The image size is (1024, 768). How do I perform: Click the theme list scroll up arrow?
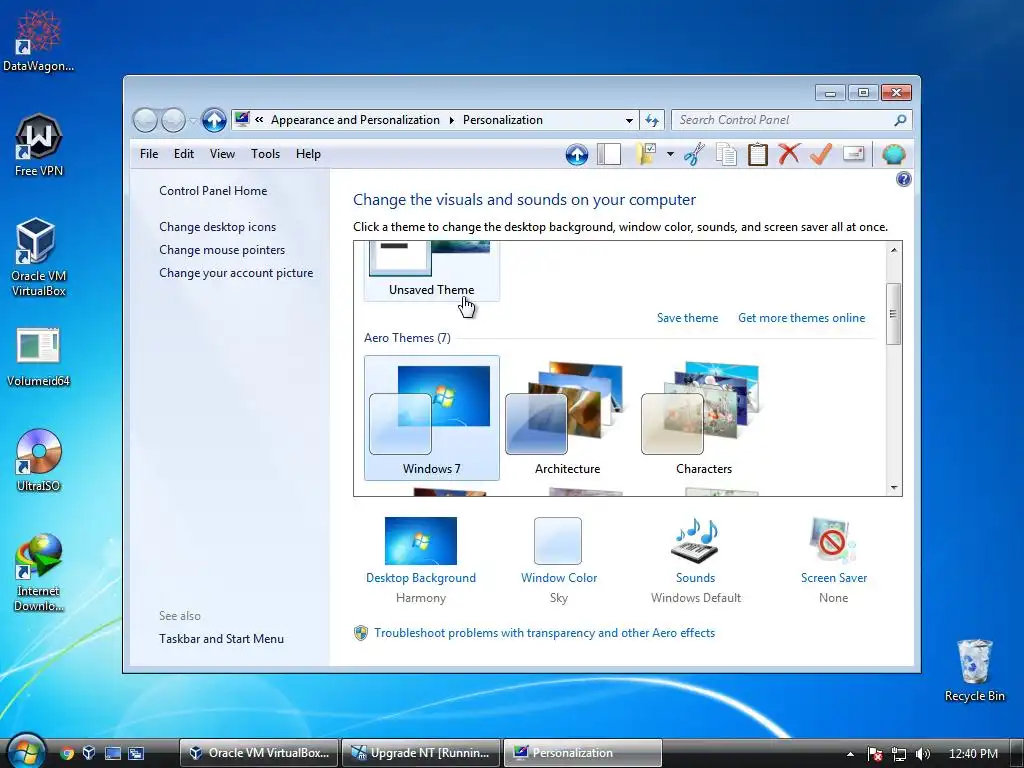tap(893, 250)
